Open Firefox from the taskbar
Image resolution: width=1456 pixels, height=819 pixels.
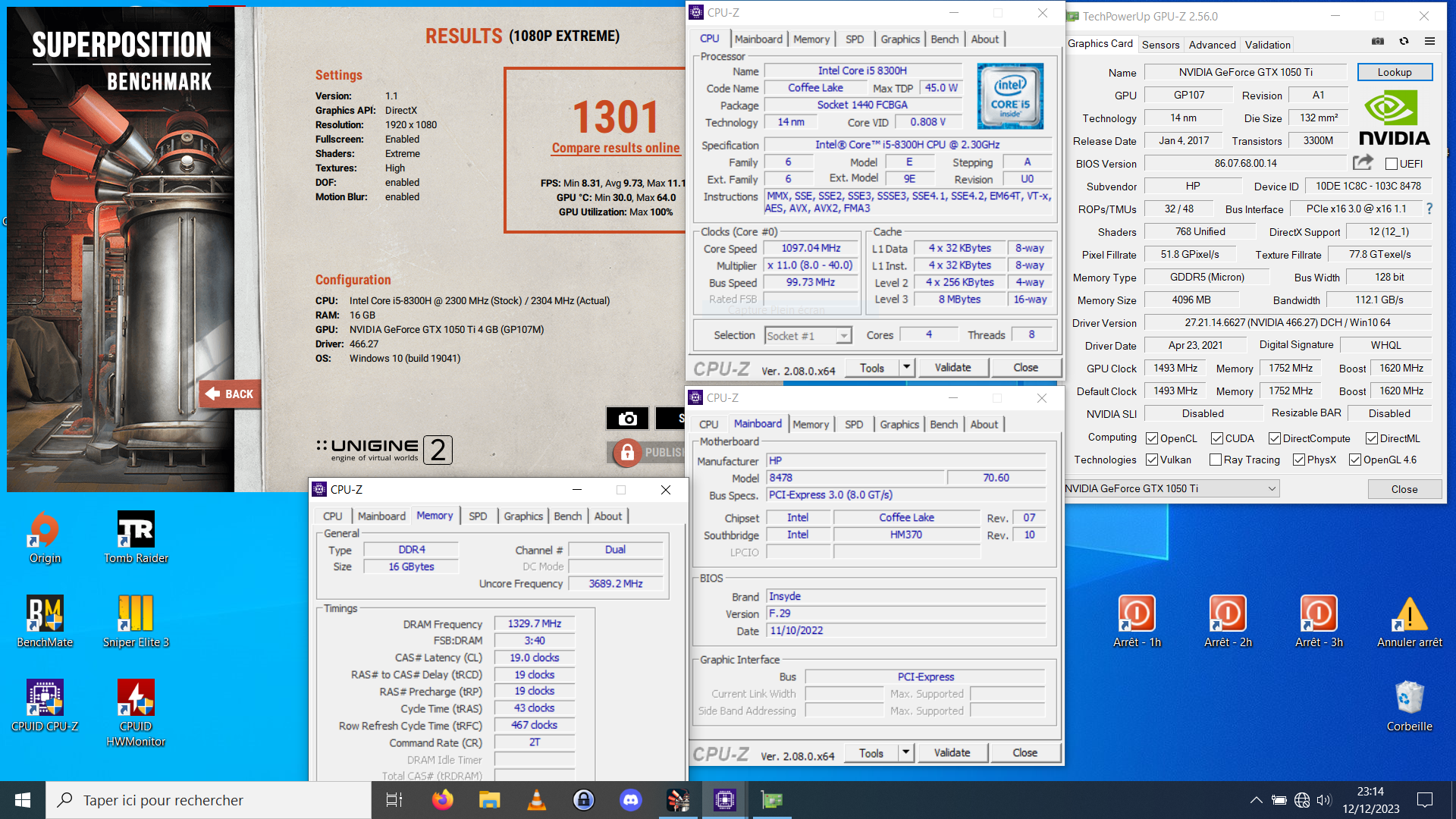click(443, 800)
